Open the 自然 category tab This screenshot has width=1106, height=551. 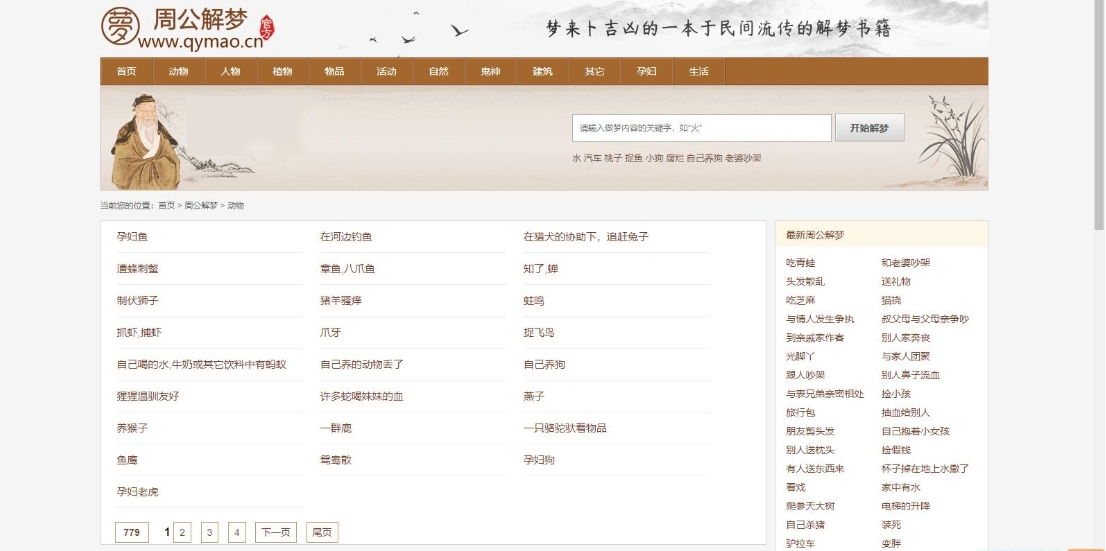pyautogui.click(x=439, y=71)
